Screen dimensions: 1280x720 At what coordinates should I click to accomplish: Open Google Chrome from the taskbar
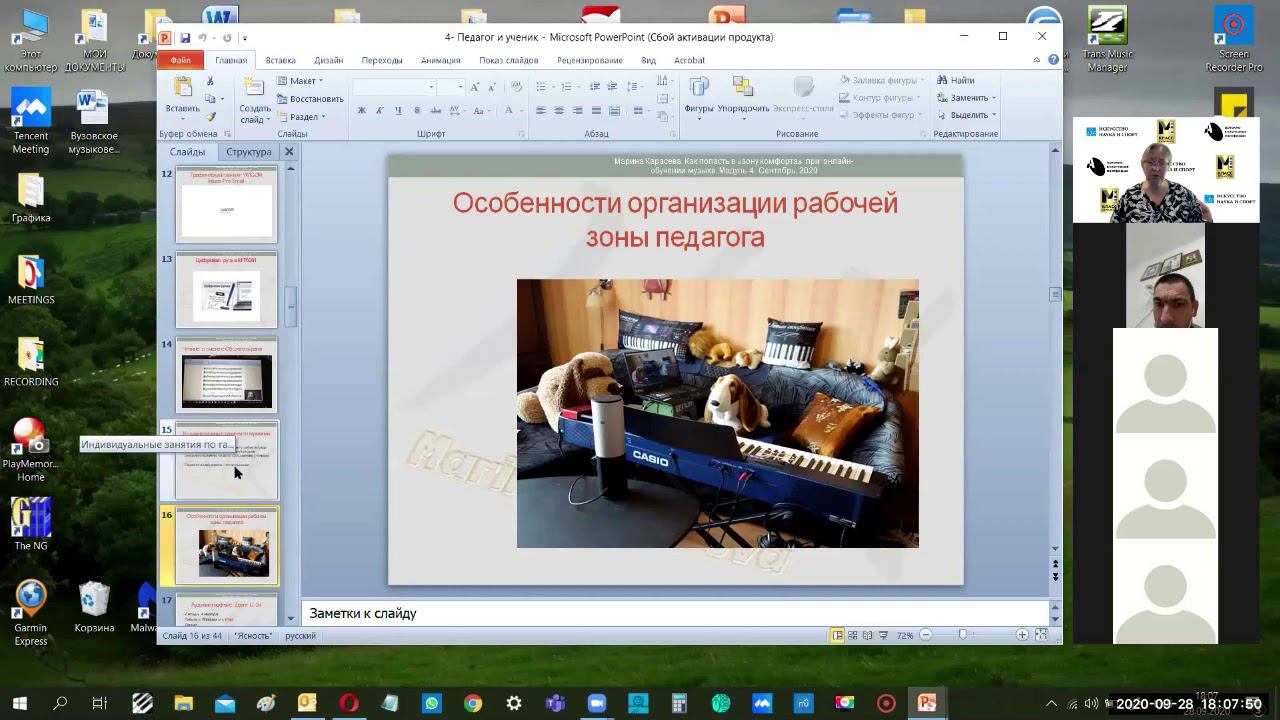pyautogui.click(x=473, y=703)
